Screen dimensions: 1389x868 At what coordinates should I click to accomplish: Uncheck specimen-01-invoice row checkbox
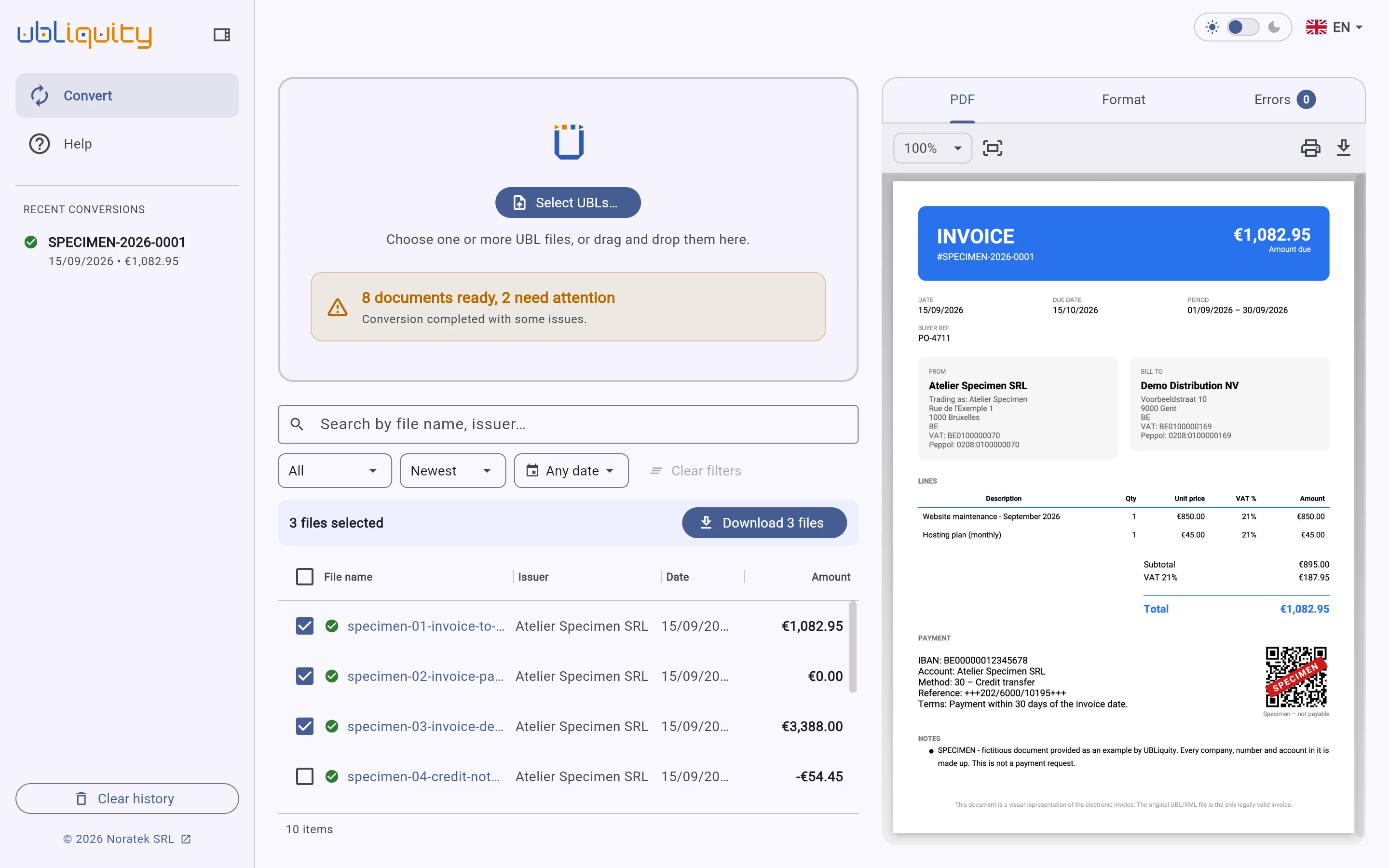(x=305, y=626)
